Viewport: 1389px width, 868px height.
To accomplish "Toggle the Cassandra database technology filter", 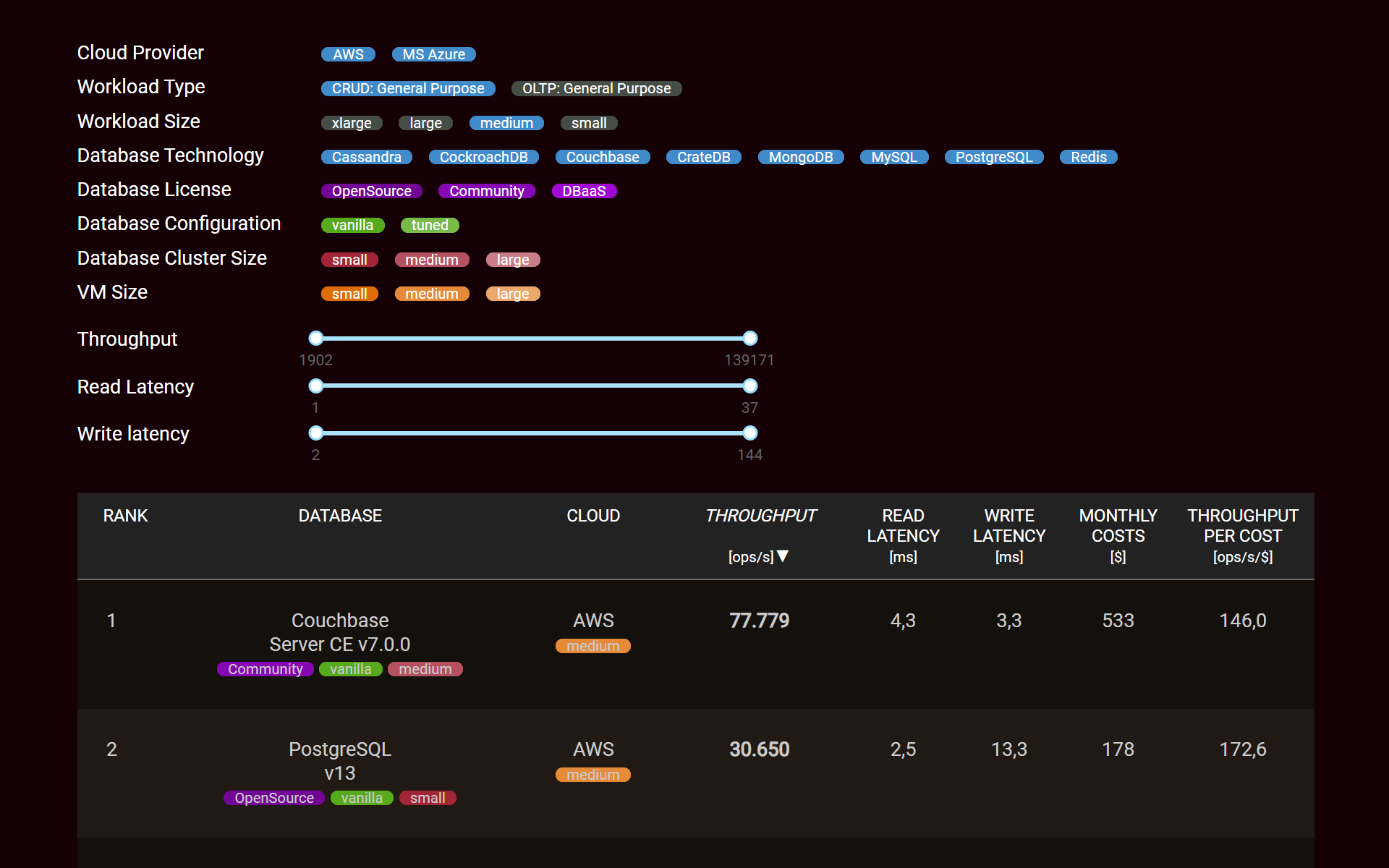I will [x=366, y=157].
